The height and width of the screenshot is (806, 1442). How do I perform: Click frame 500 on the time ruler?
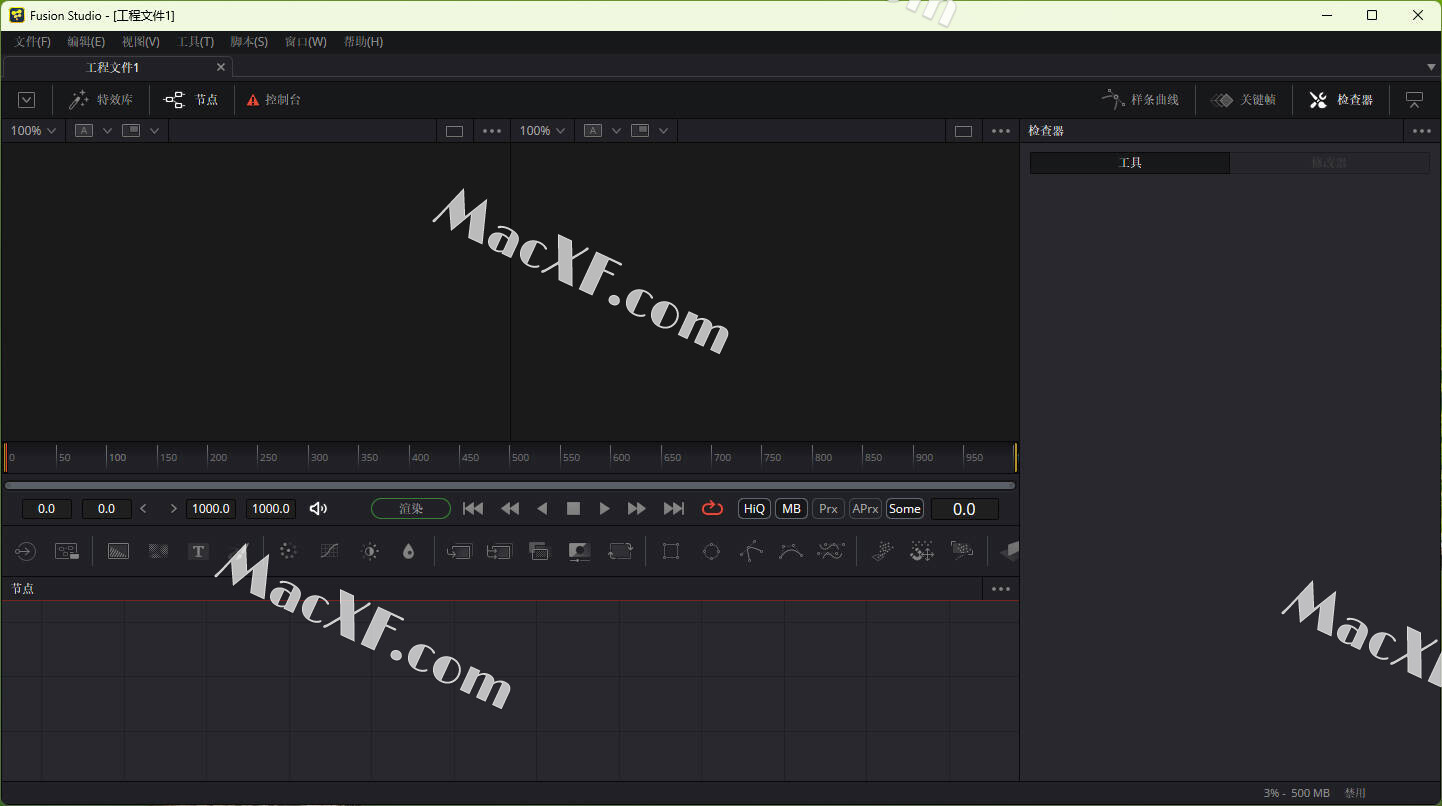coord(511,457)
